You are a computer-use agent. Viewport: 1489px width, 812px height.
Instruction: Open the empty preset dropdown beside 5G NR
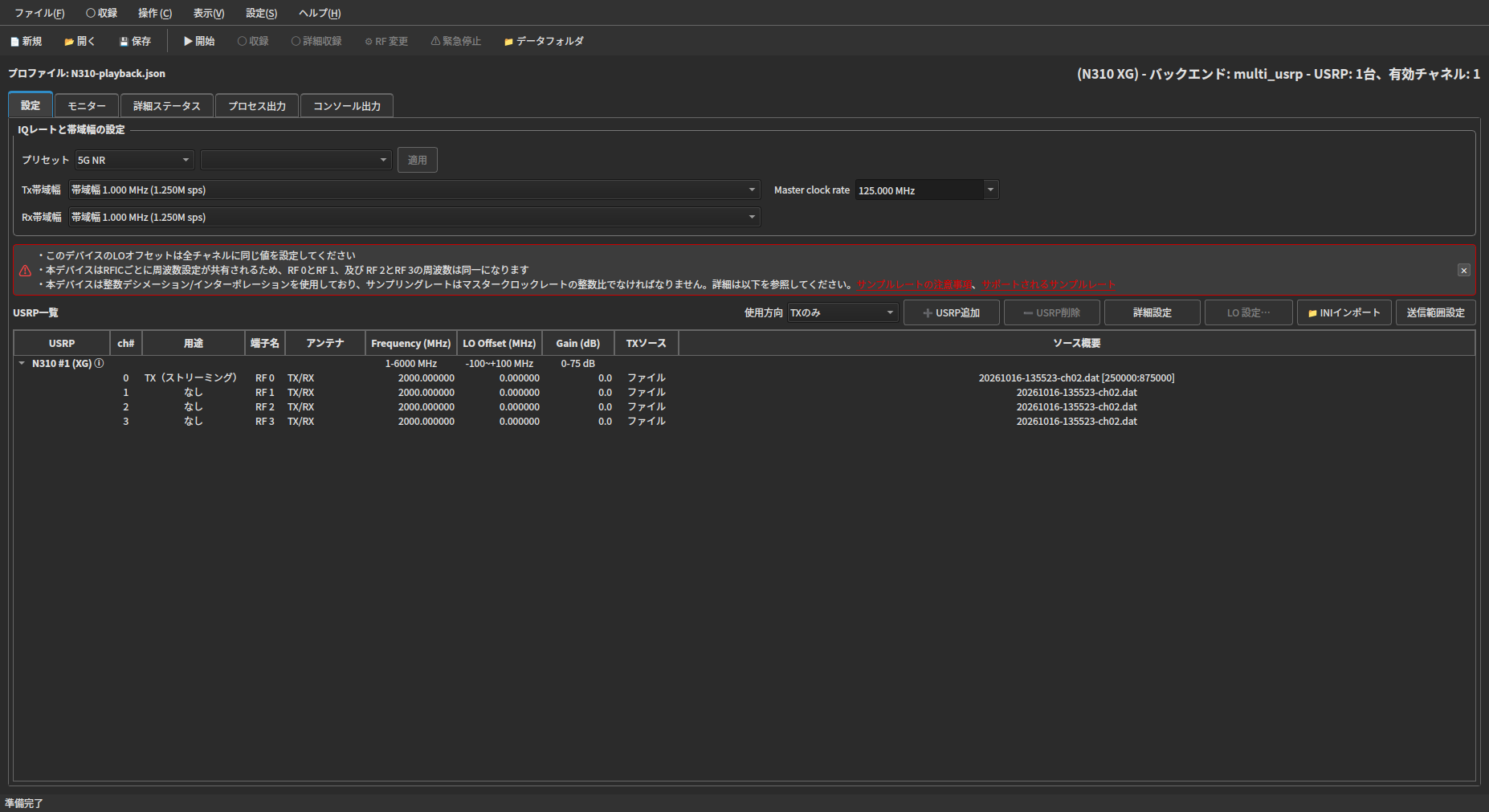point(296,160)
